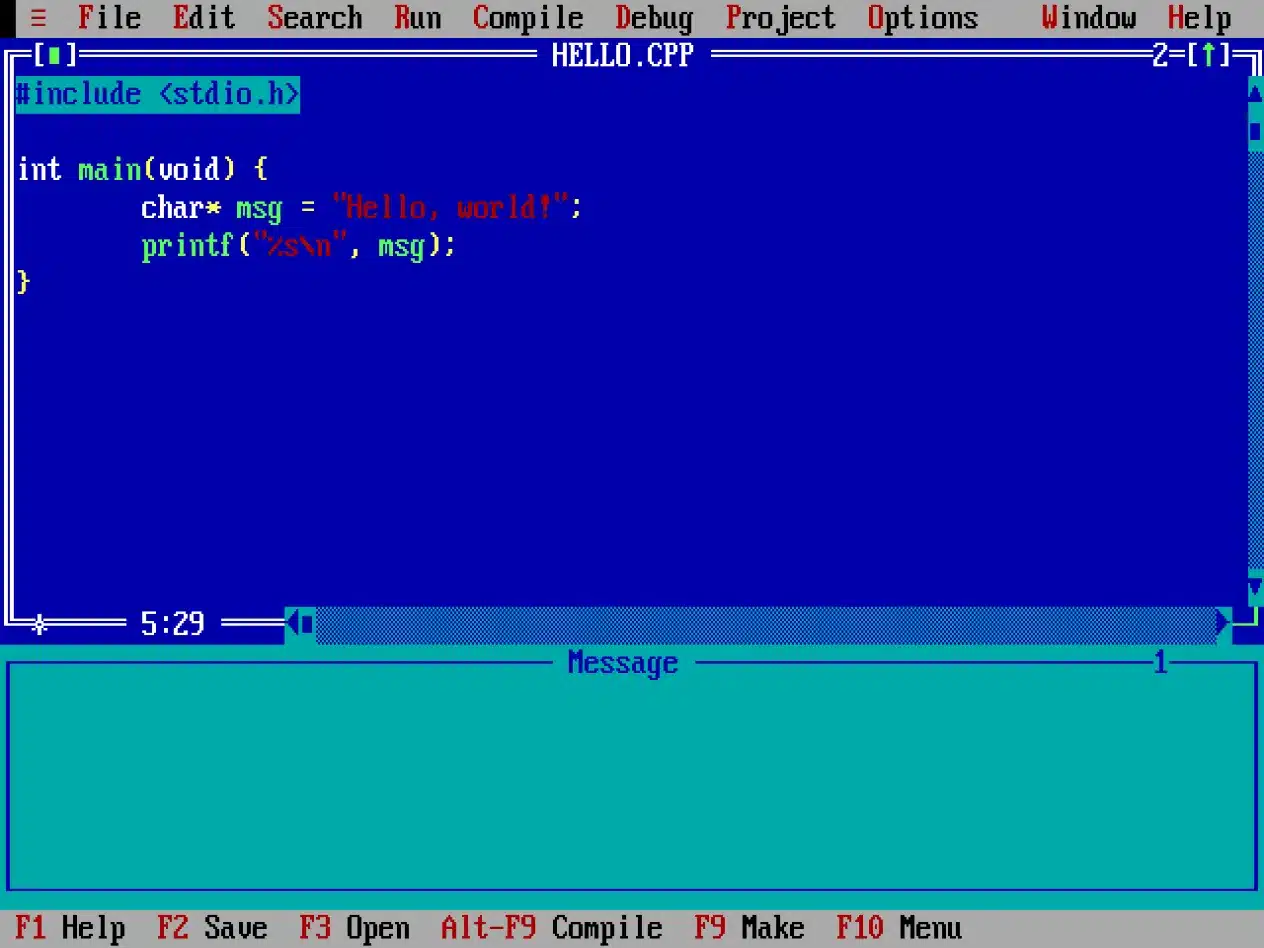Click the vertical scrollbar up arrow
Screen dimensions: 1264x948
pyautogui.click(x=1255, y=93)
